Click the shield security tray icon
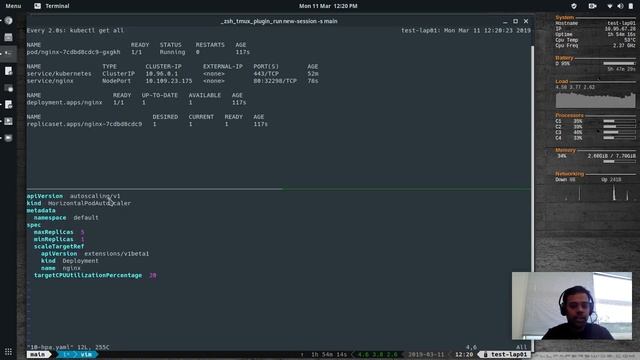The width and height of the screenshot is (640, 360). point(574,6)
